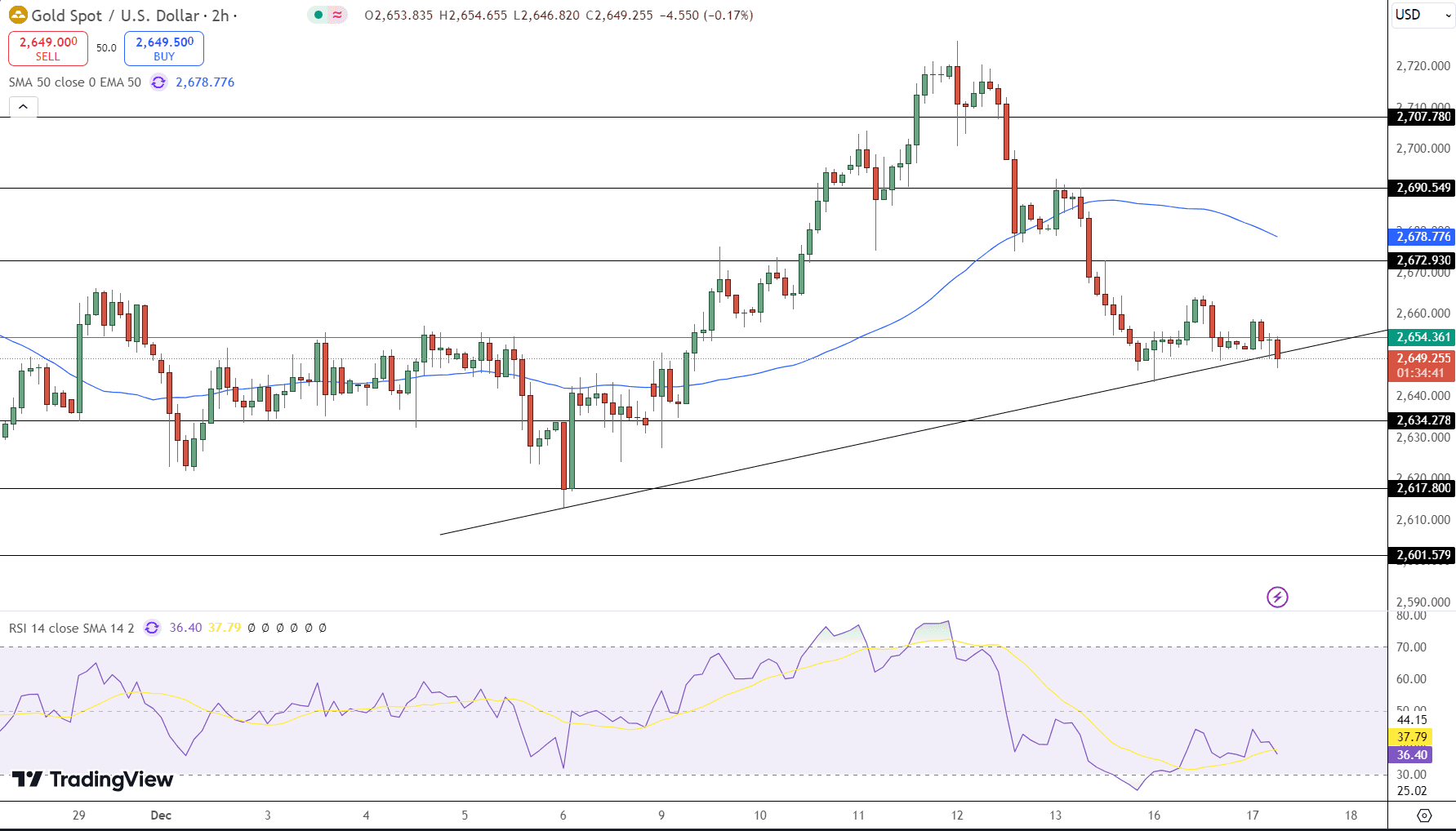
Task: Click the purple lightning bolt icon
Action: [x=1277, y=597]
